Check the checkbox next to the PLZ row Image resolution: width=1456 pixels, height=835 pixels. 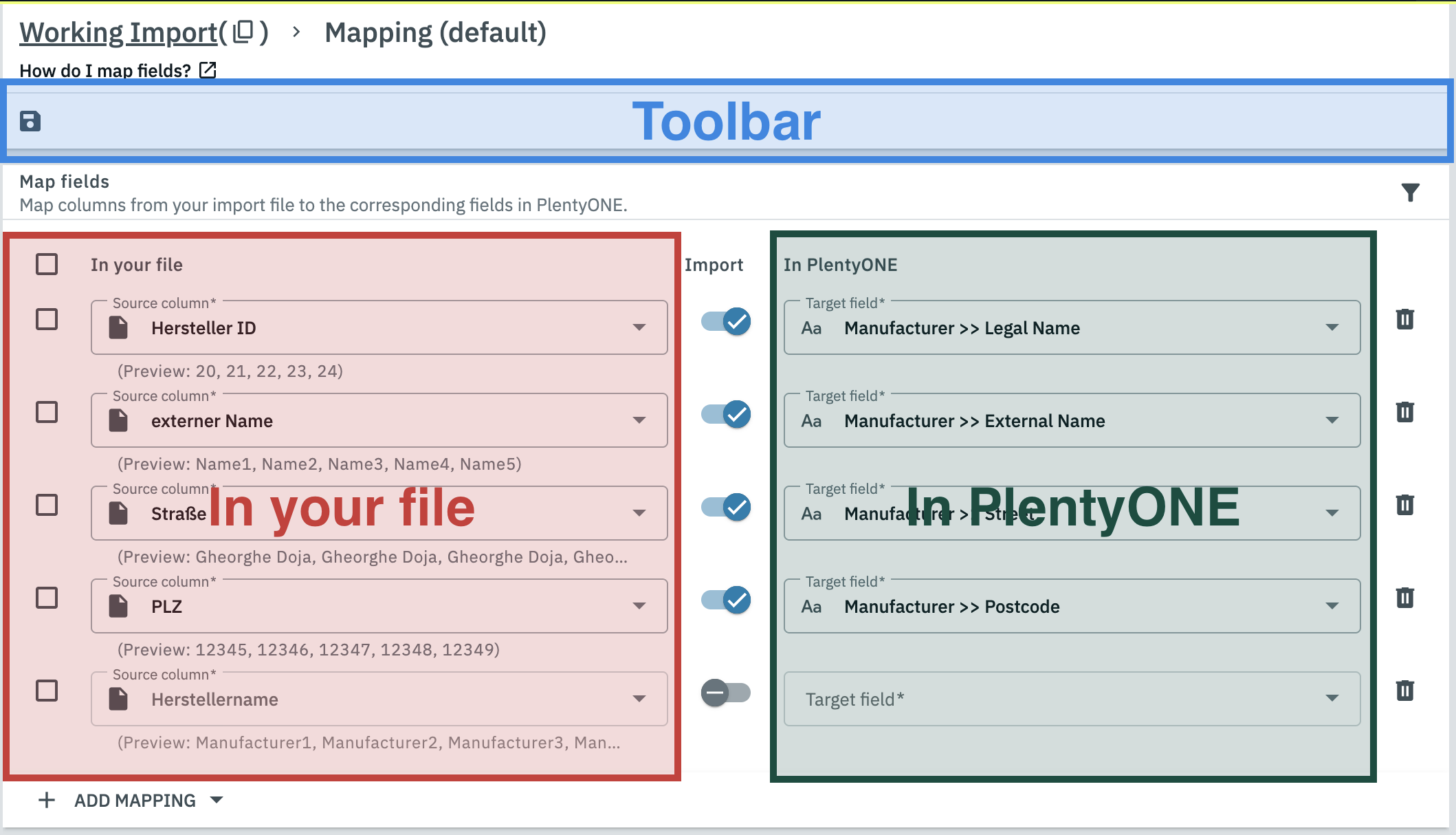[x=47, y=598]
